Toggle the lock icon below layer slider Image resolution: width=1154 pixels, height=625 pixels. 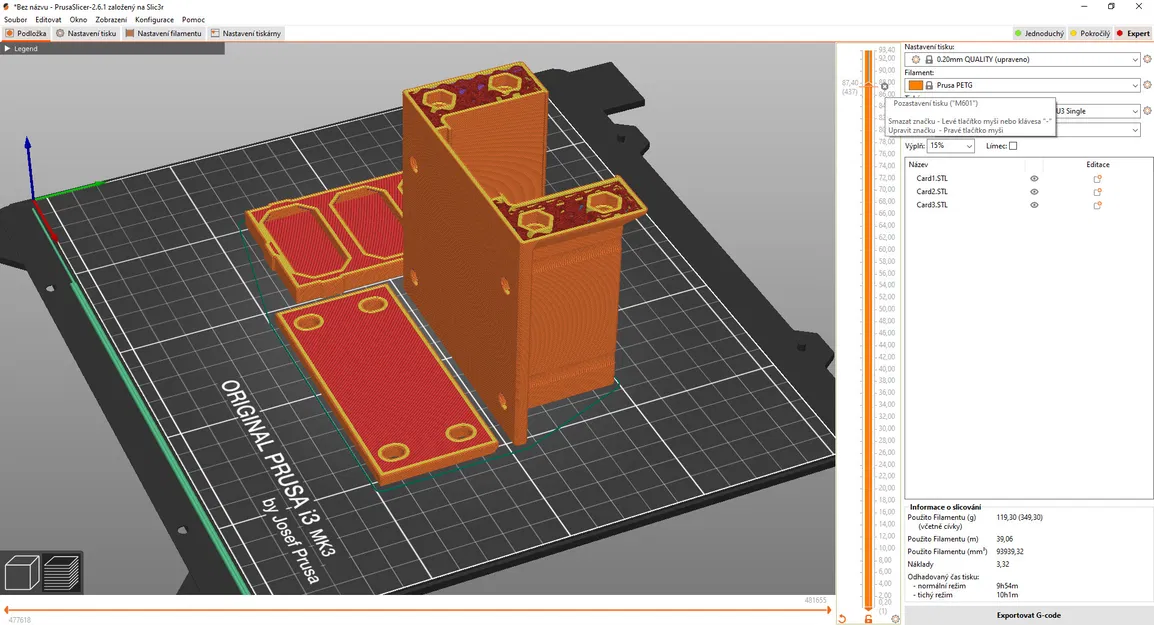click(868, 619)
